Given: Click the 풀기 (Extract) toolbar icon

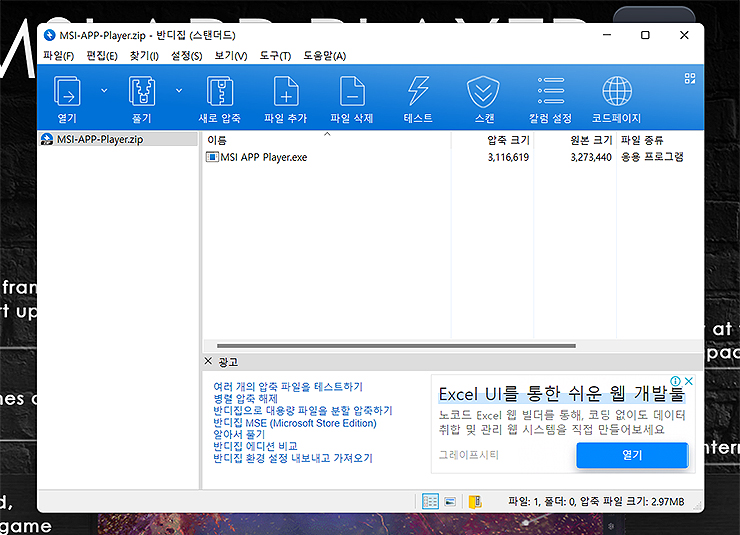Looking at the screenshot, I should pyautogui.click(x=142, y=99).
